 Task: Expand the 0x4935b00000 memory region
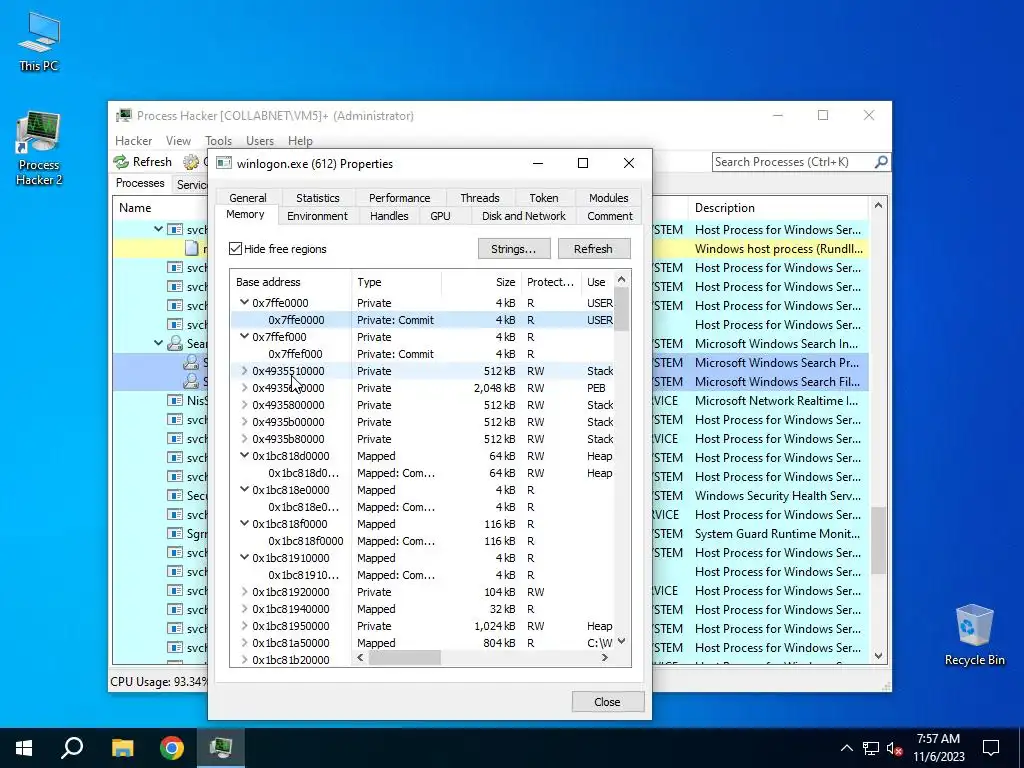click(x=244, y=421)
